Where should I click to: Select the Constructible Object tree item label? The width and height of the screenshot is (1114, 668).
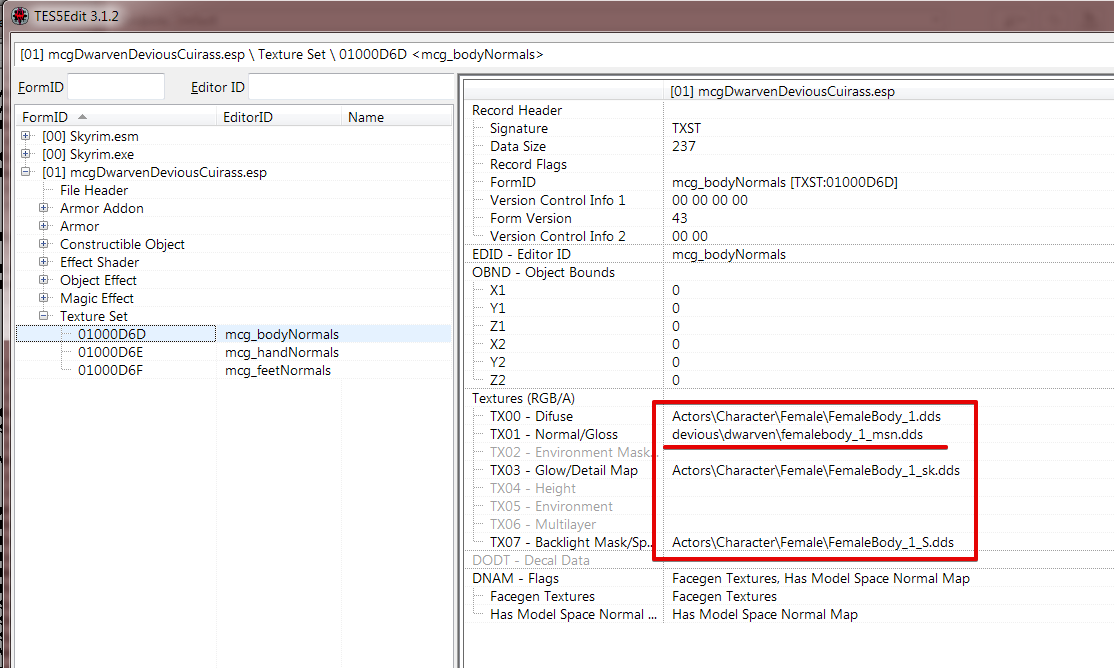tap(122, 244)
